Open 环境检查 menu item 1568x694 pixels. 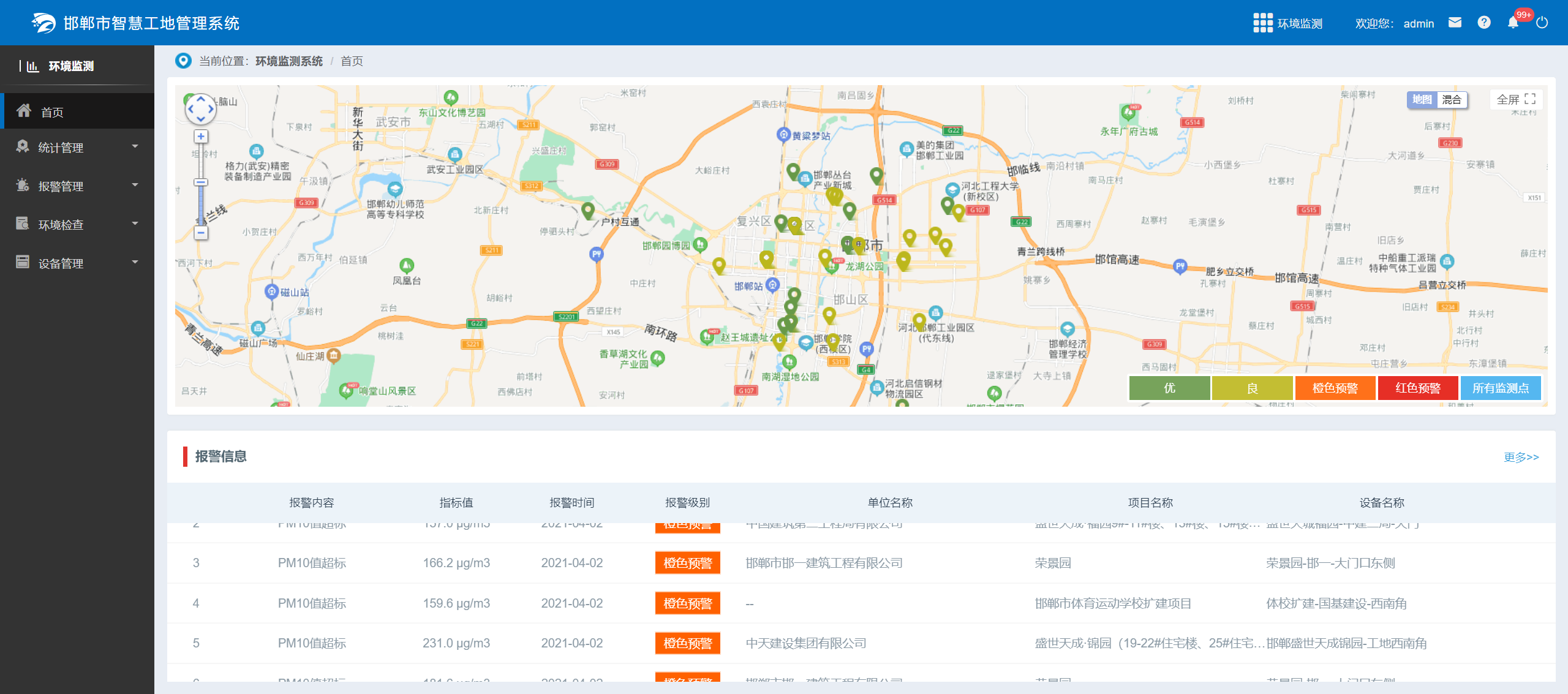77,224
